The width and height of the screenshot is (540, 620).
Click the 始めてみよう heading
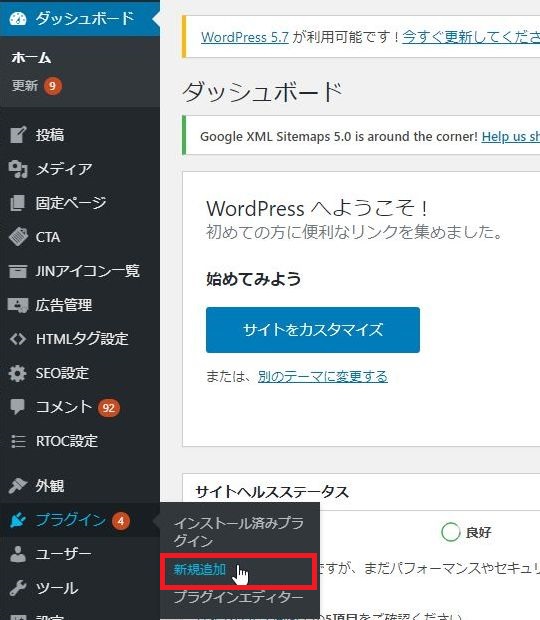[253, 279]
